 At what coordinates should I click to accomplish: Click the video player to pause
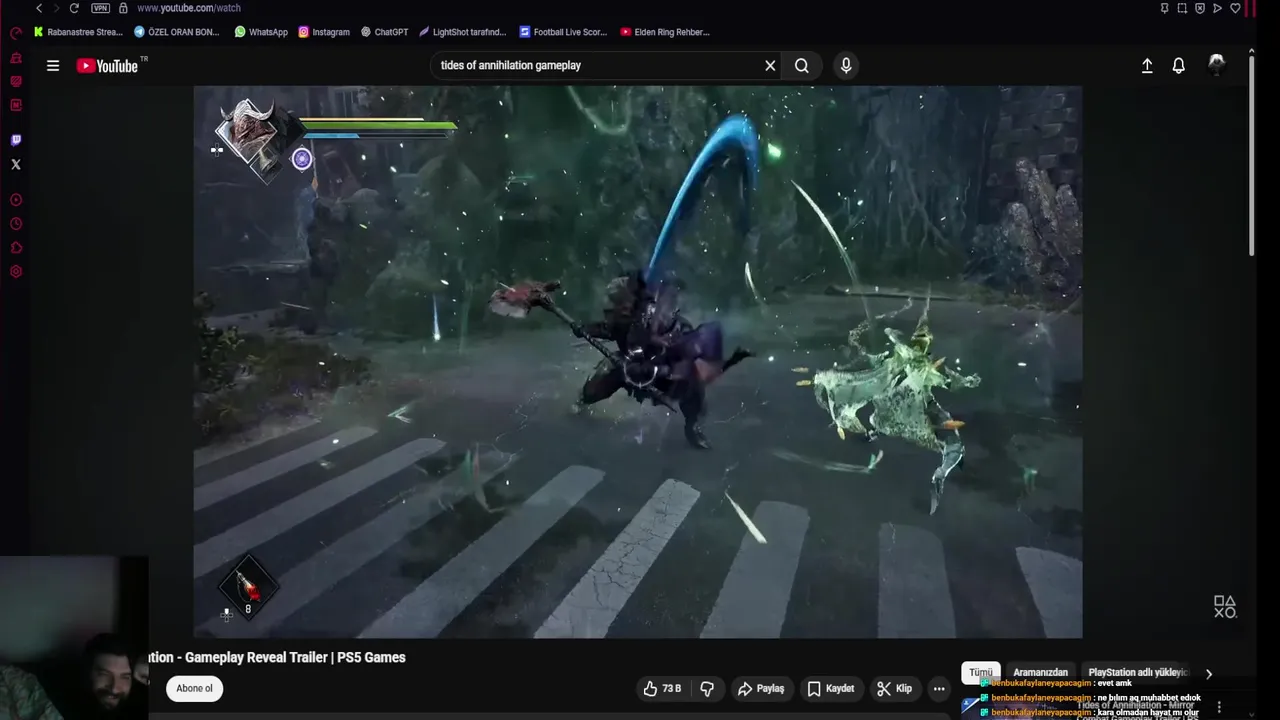point(637,362)
